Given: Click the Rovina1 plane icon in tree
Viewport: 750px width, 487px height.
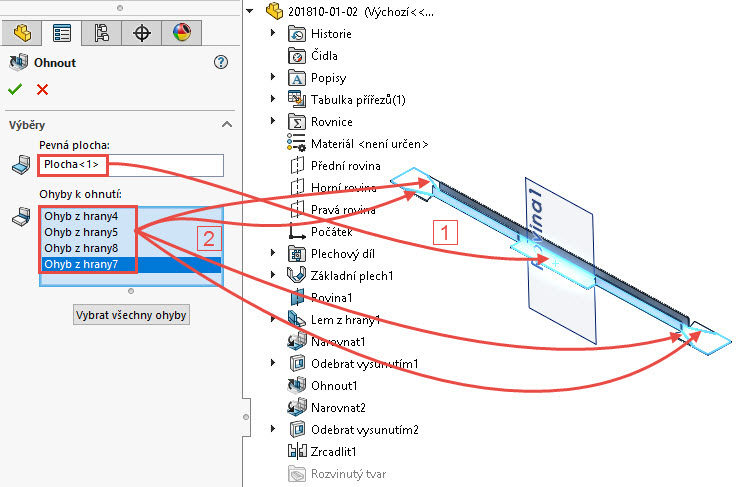Looking at the screenshot, I should tap(297, 297).
